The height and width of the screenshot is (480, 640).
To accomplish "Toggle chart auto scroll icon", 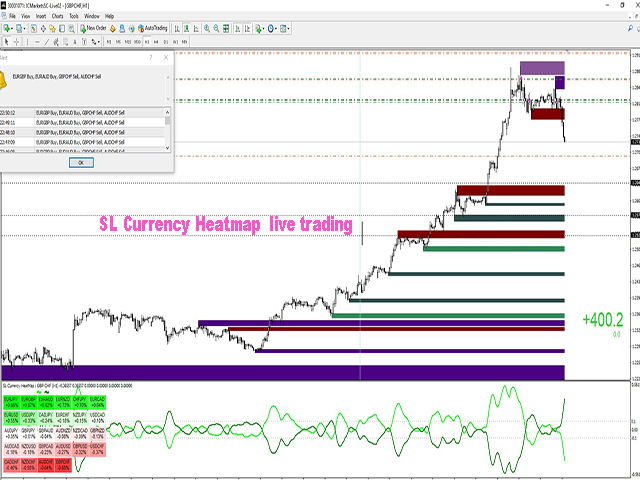I will point(238,29).
